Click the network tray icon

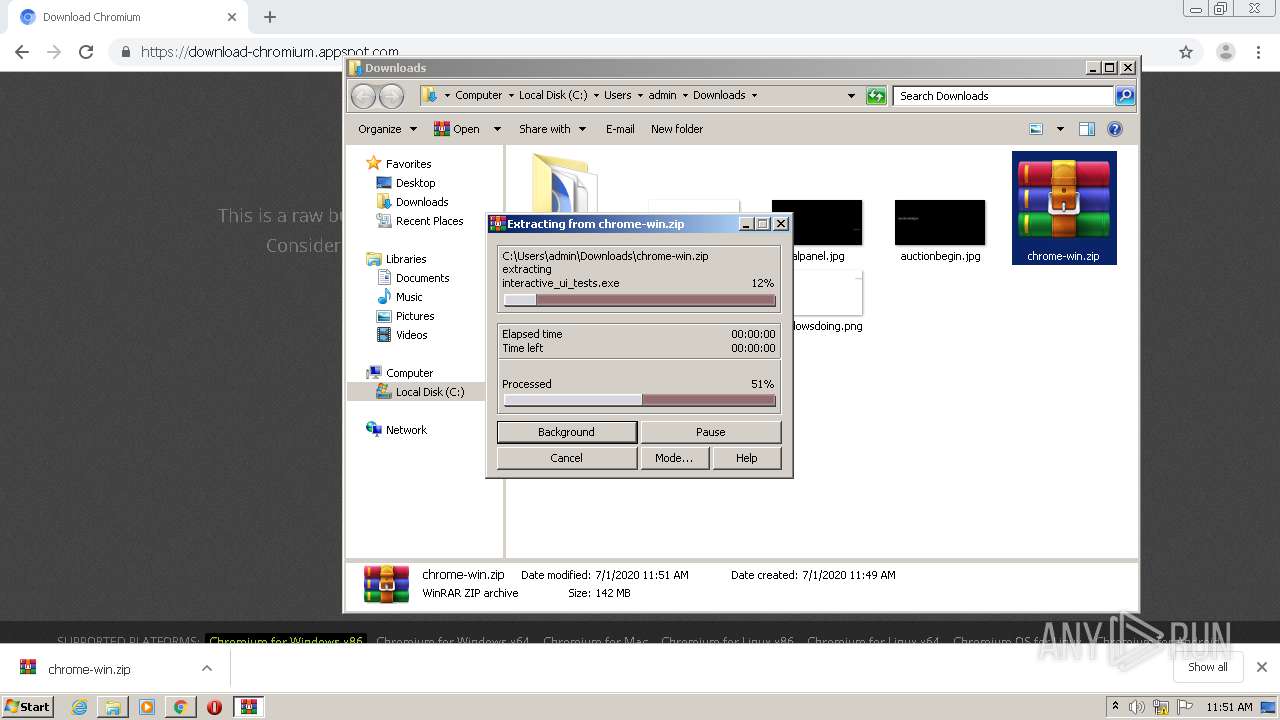(1161, 707)
